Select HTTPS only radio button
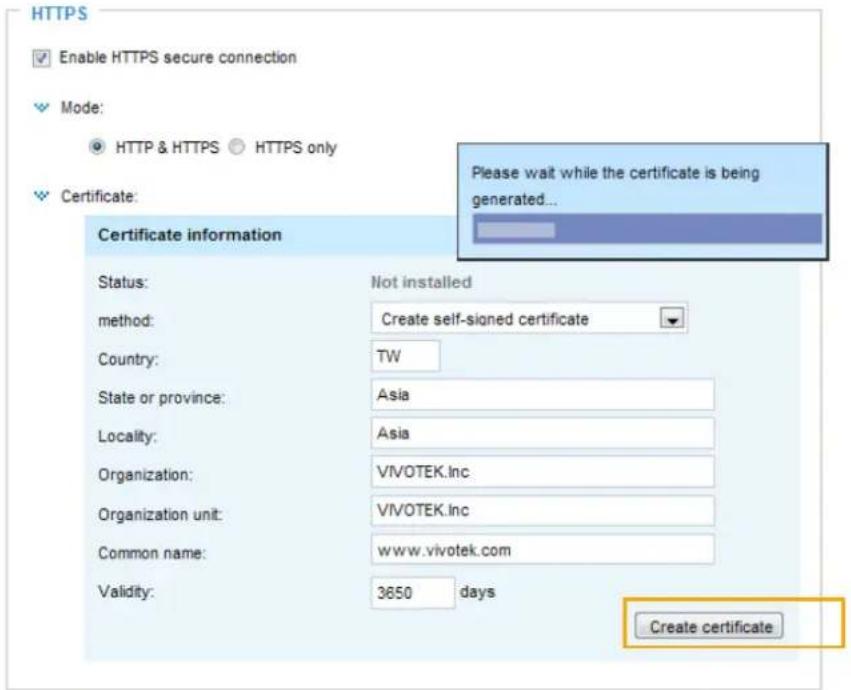The height and width of the screenshot is (690, 851). click(x=237, y=147)
